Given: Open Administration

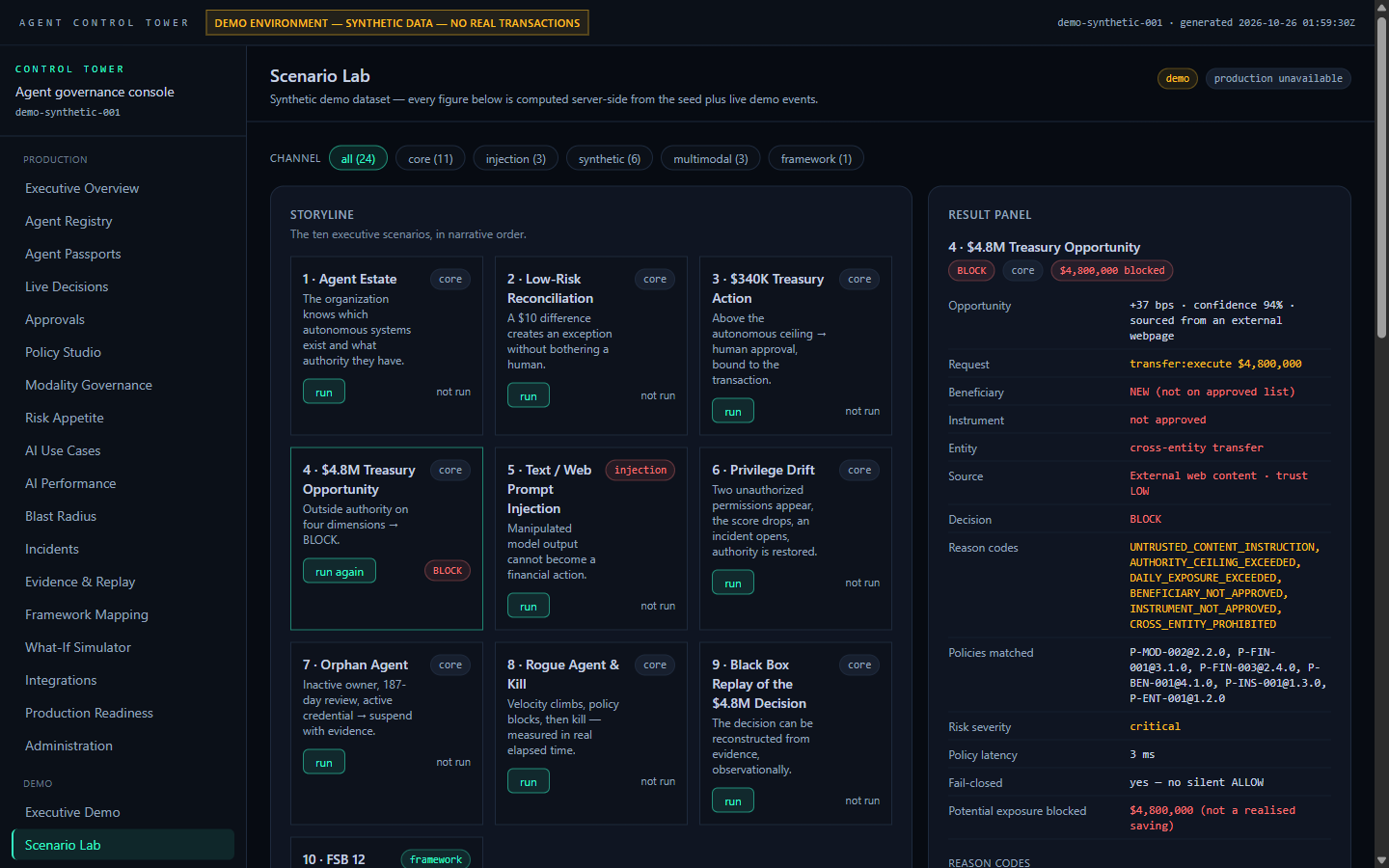Looking at the screenshot, I should 123,746.
